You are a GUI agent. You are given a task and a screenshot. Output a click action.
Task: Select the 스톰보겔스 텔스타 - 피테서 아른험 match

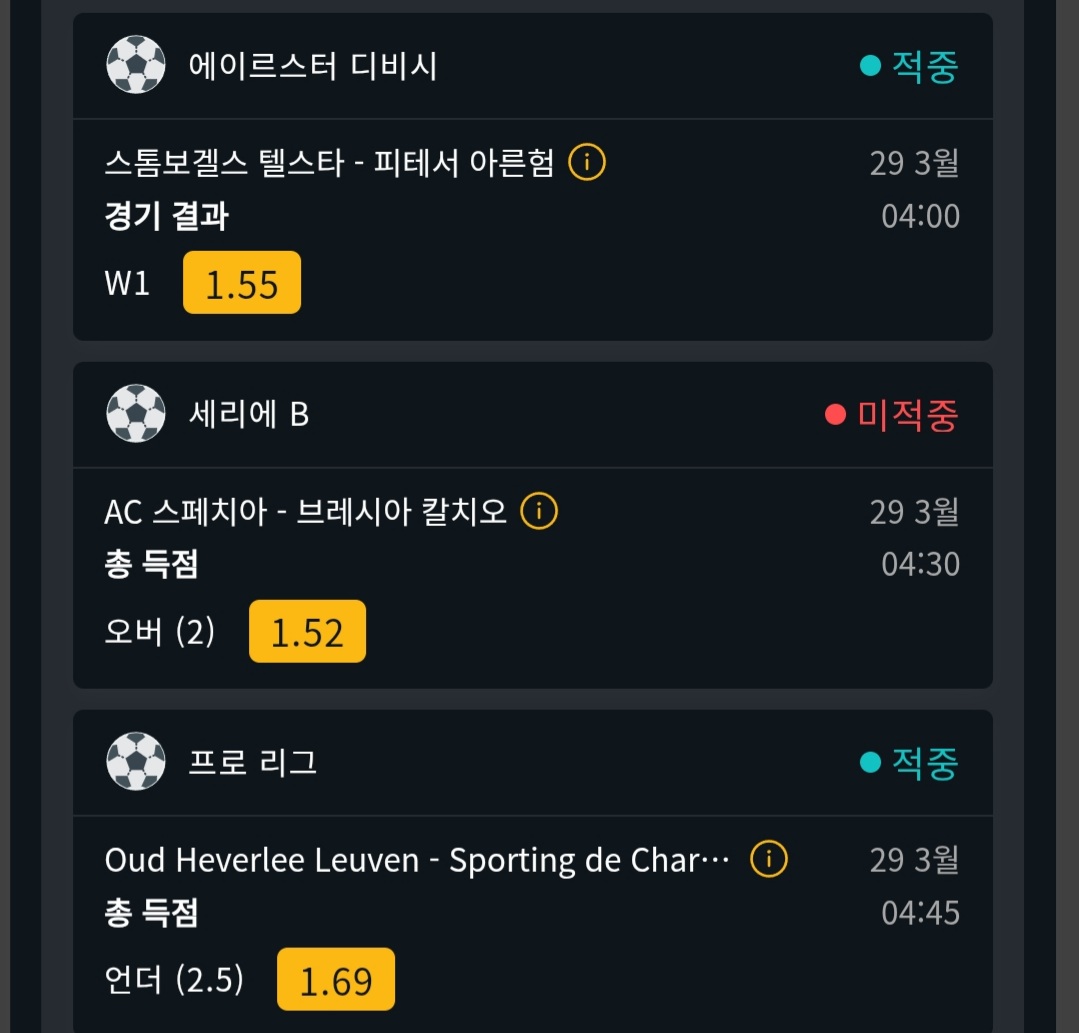329,163
